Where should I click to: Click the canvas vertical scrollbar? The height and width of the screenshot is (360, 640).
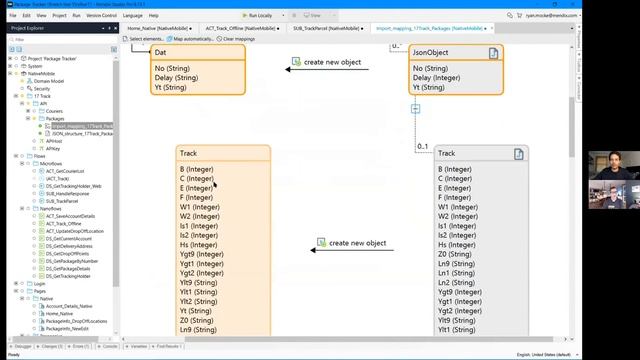click(x=572, y=127)
